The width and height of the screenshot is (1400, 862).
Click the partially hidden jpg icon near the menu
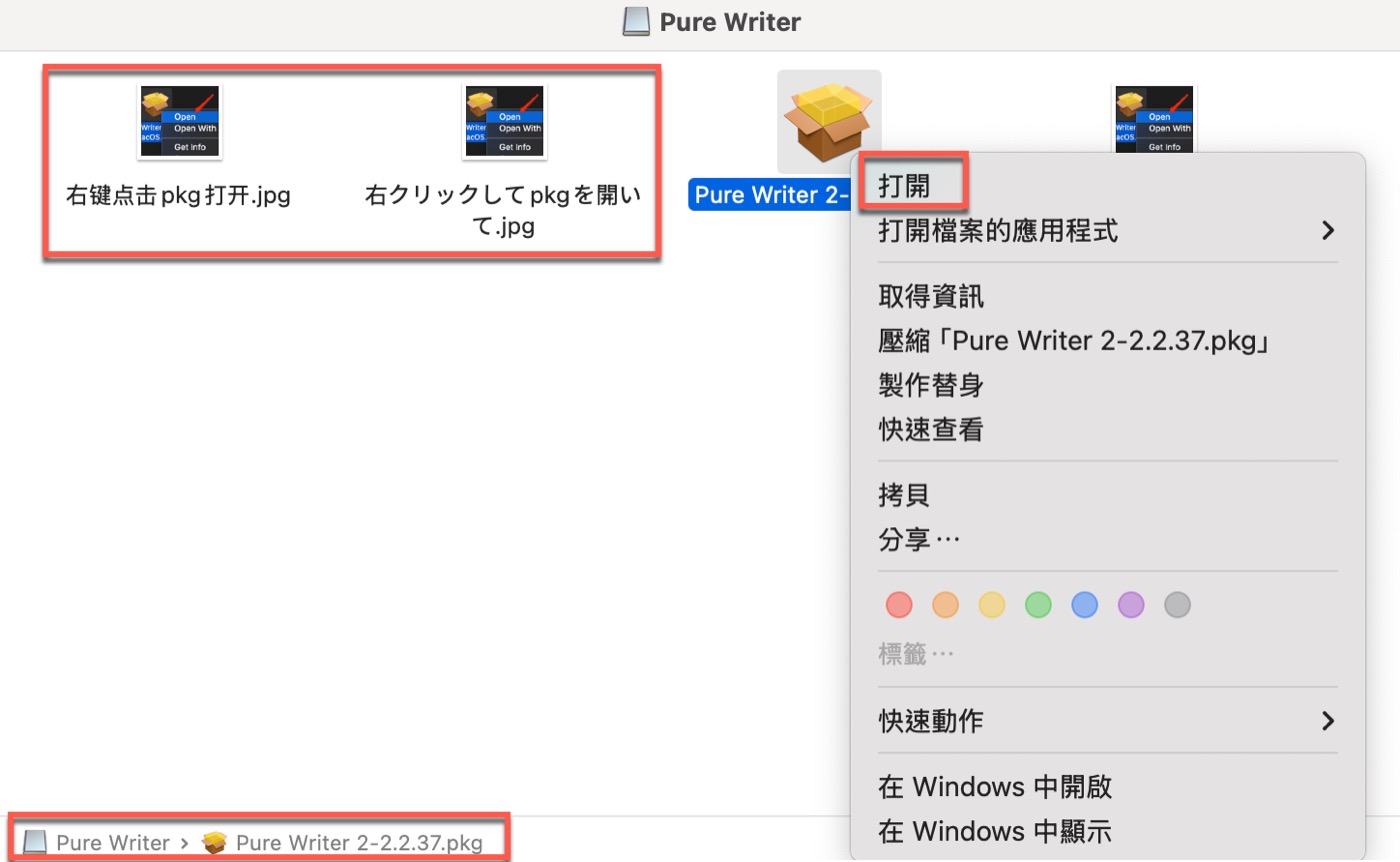[1155, 118]
